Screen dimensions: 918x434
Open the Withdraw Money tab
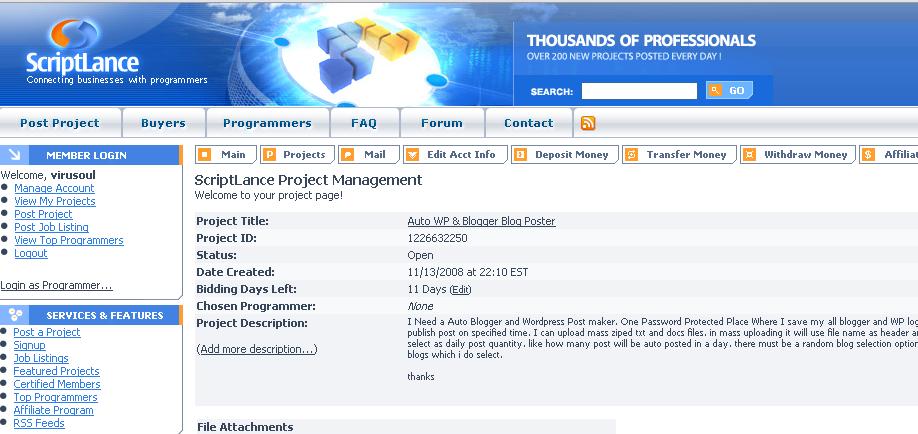pyautogui.click(x=798, y=155)
